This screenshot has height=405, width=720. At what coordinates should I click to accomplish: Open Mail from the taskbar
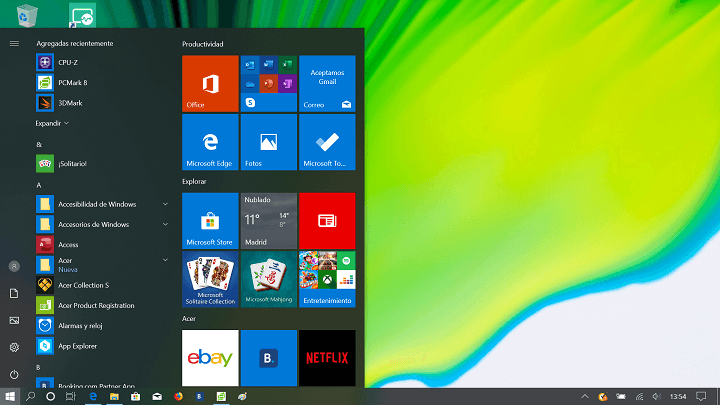pos(157,396)
